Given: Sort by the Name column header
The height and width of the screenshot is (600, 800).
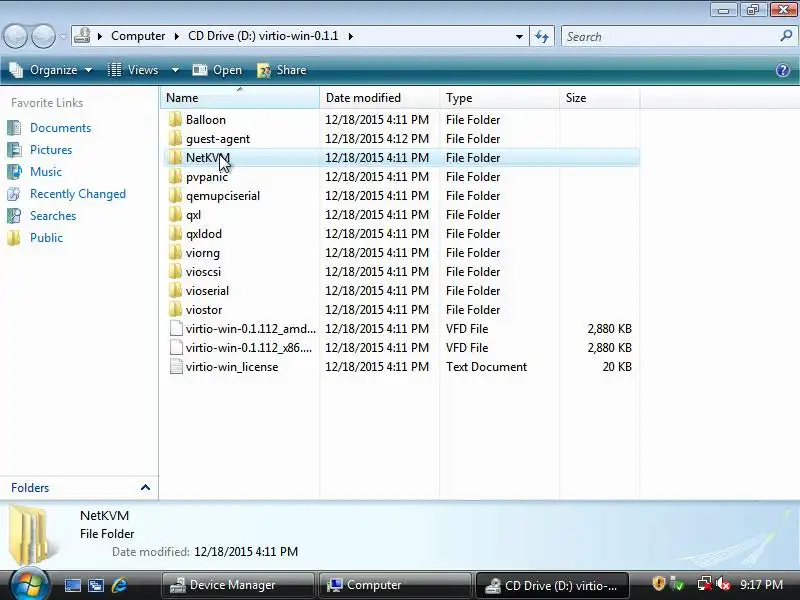Looking at the screenshot, I should pos(240,97).
